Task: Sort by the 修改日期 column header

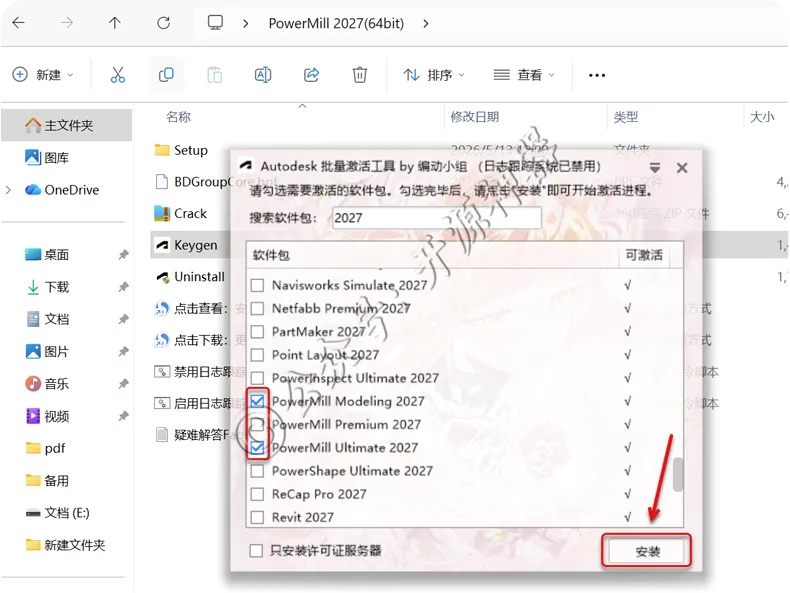Action: (475, 117)
